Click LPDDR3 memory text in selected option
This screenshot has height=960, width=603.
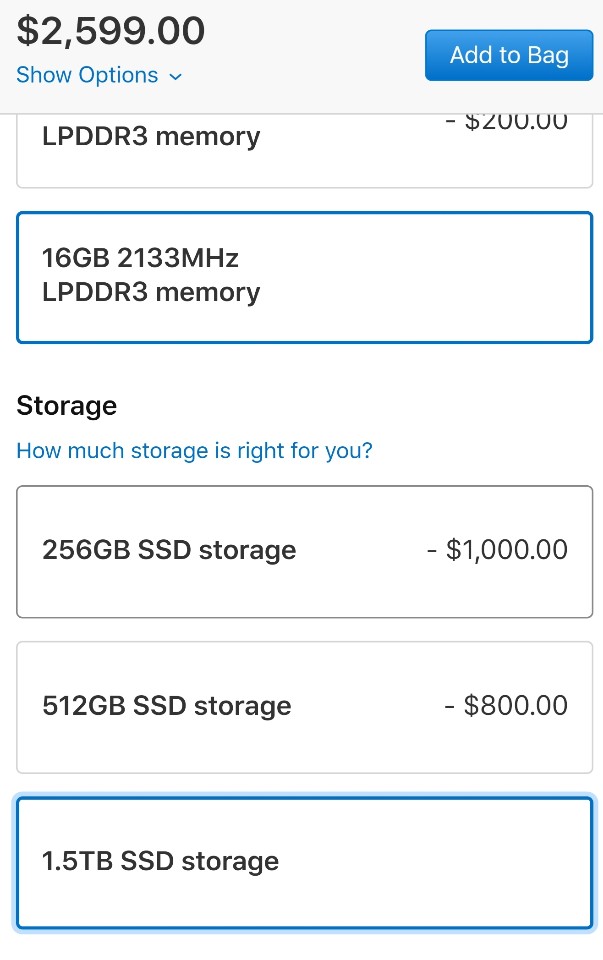(150, 292)
